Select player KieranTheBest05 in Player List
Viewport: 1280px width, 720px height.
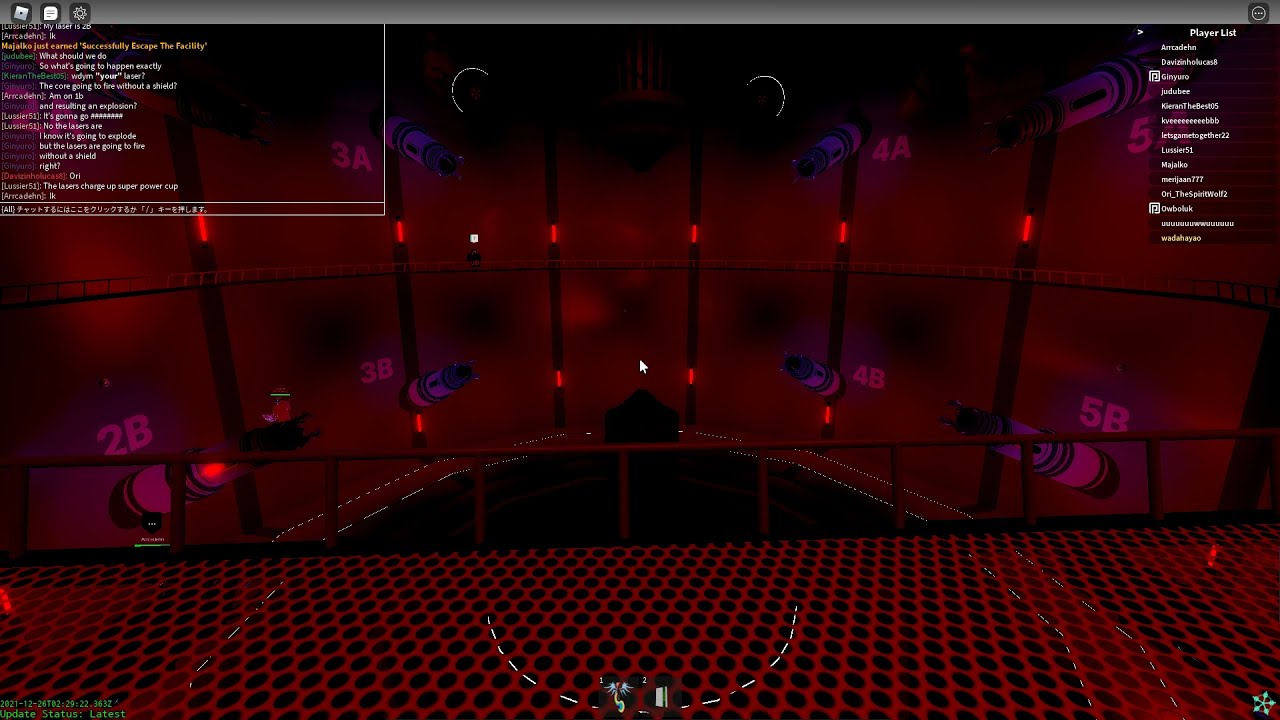click(x=1189, y=106)
